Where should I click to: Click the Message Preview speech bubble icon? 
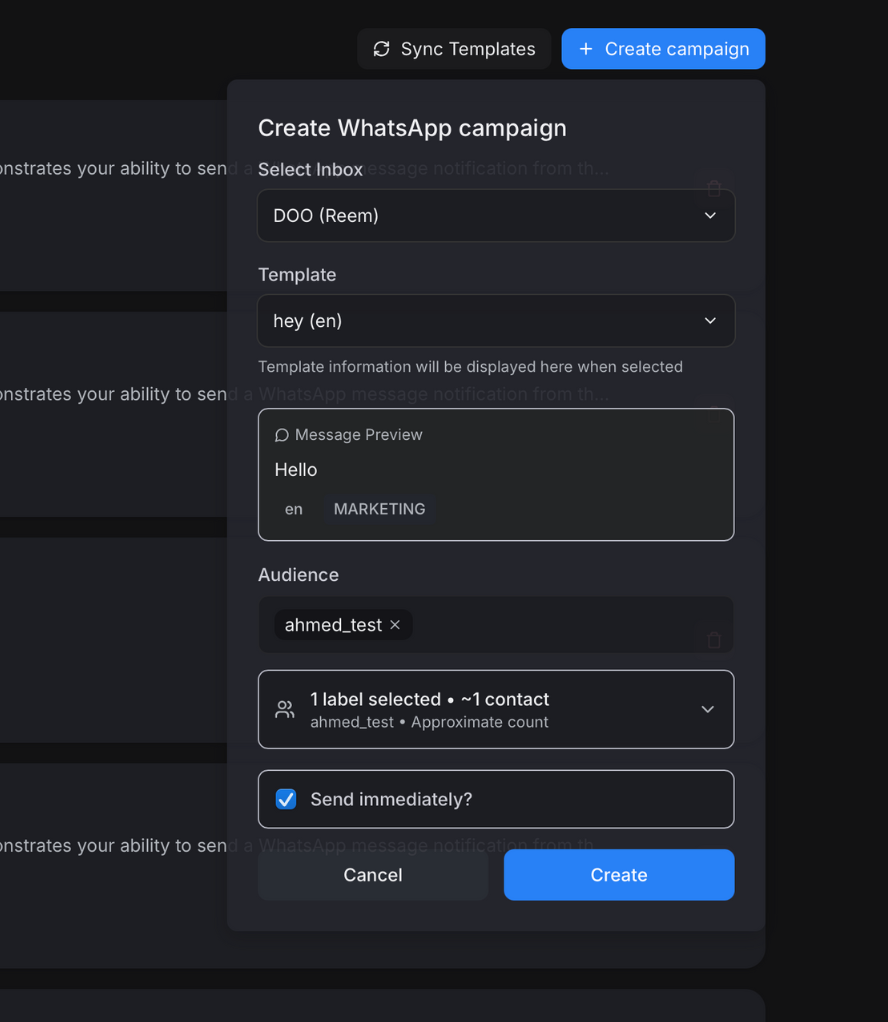282,435
